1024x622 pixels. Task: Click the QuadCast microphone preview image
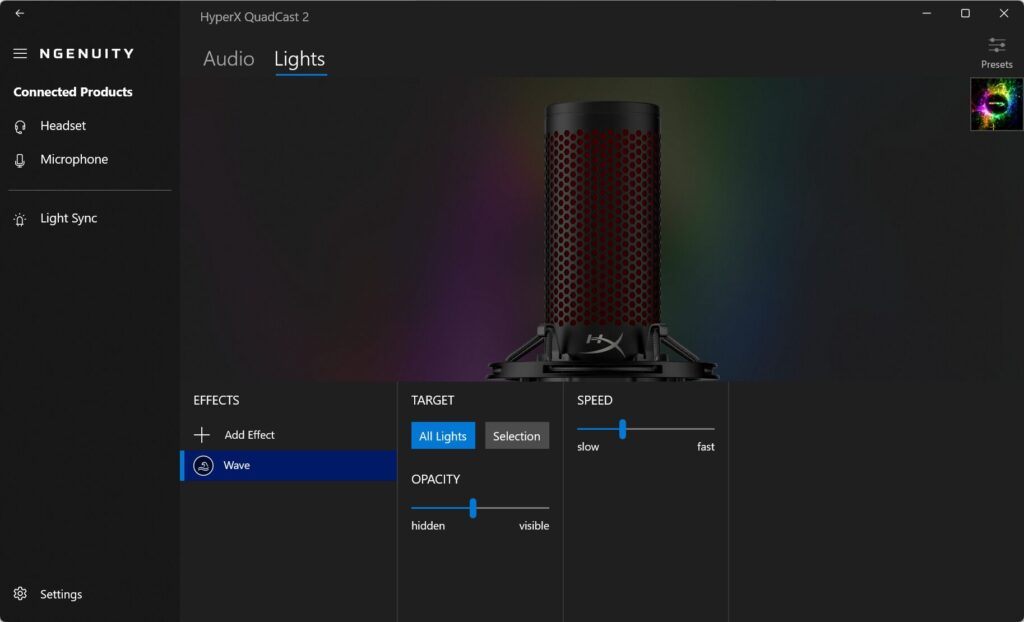pos(603,240)
